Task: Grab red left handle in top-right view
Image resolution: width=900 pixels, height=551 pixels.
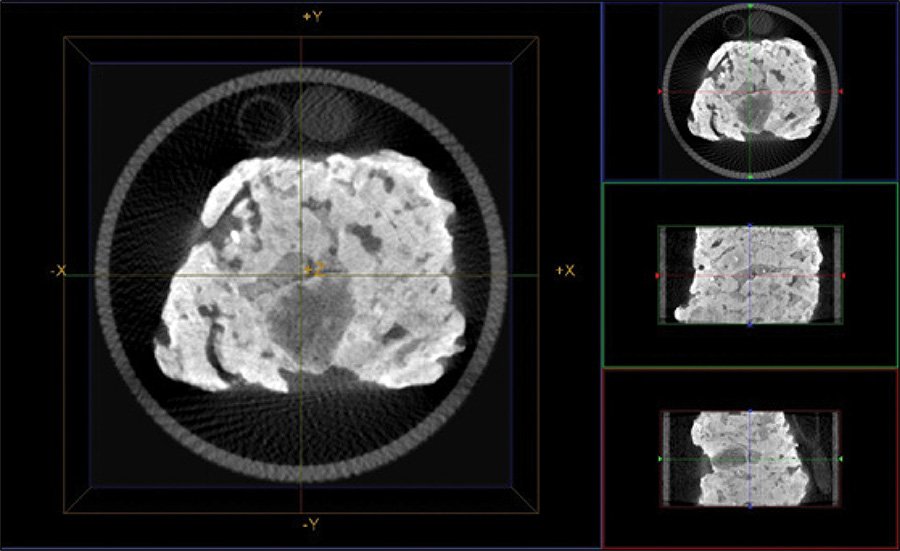Action: [660, 92]
